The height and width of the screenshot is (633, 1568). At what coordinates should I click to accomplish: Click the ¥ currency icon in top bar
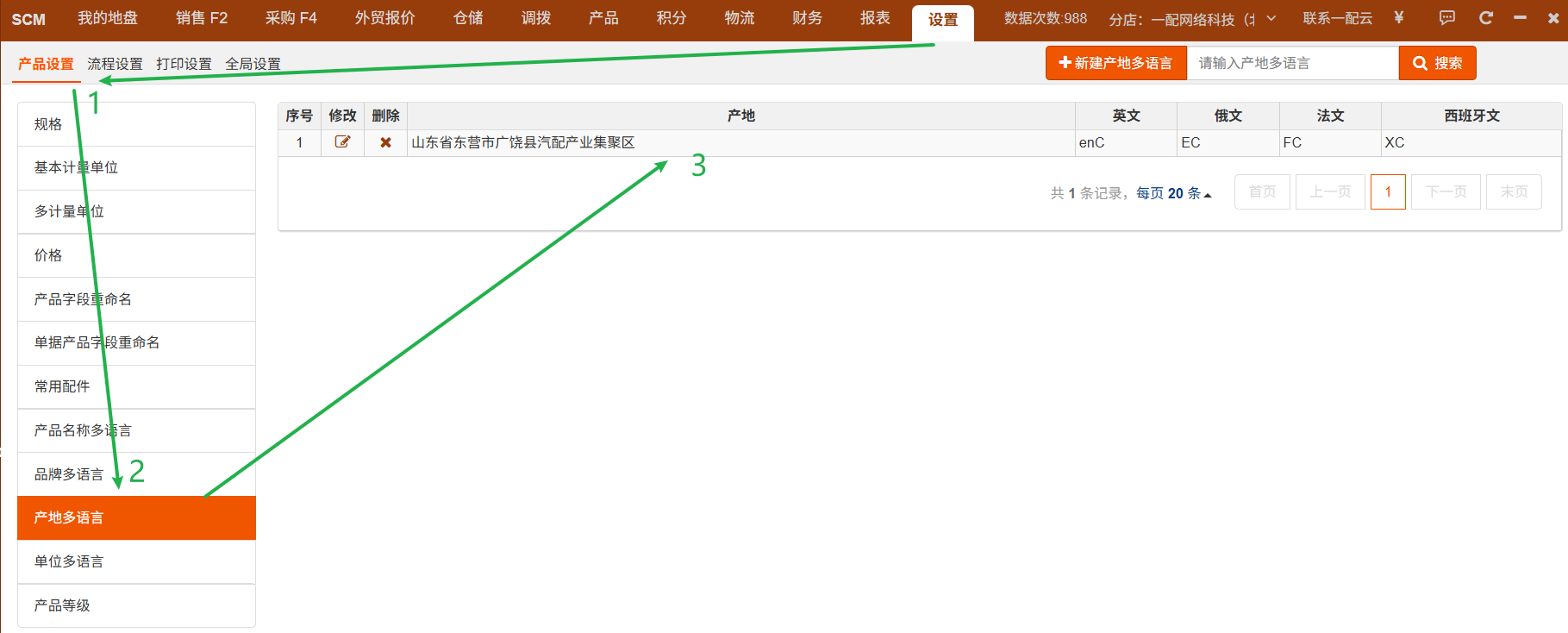(x=1399, y=17)
